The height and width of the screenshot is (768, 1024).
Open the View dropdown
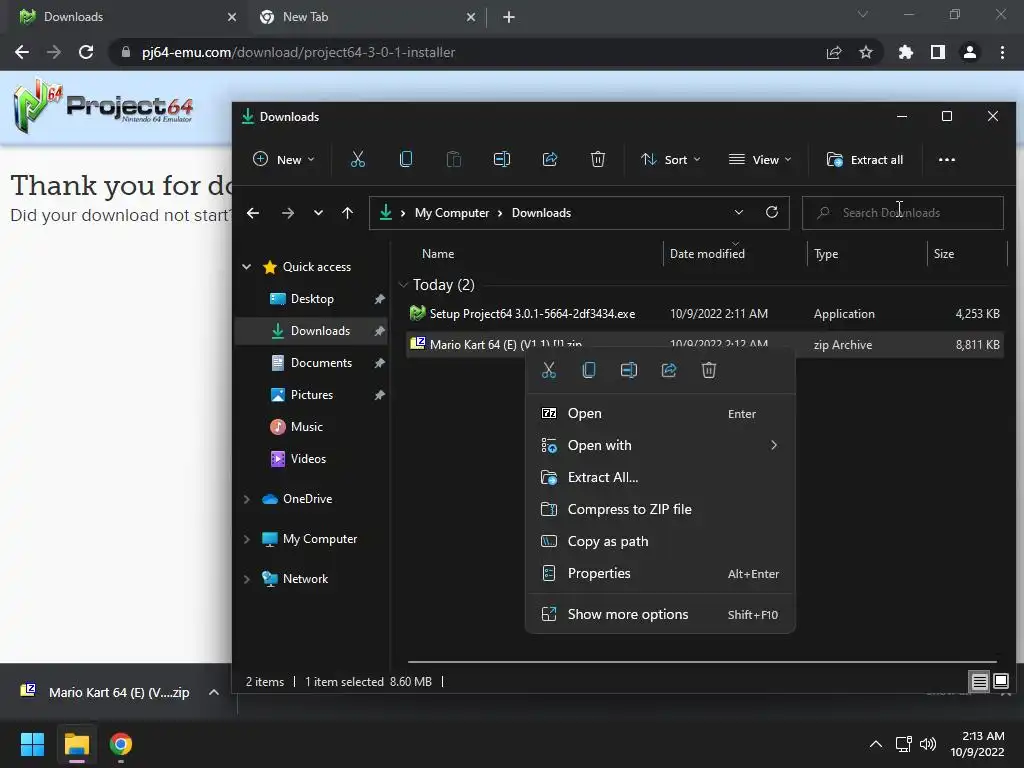[760, 159]
